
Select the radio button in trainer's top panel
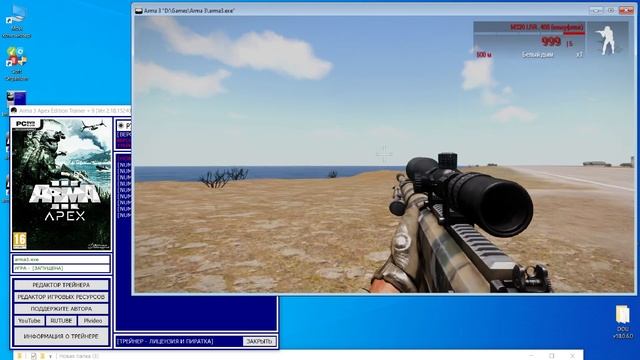(x=121, y=125)
